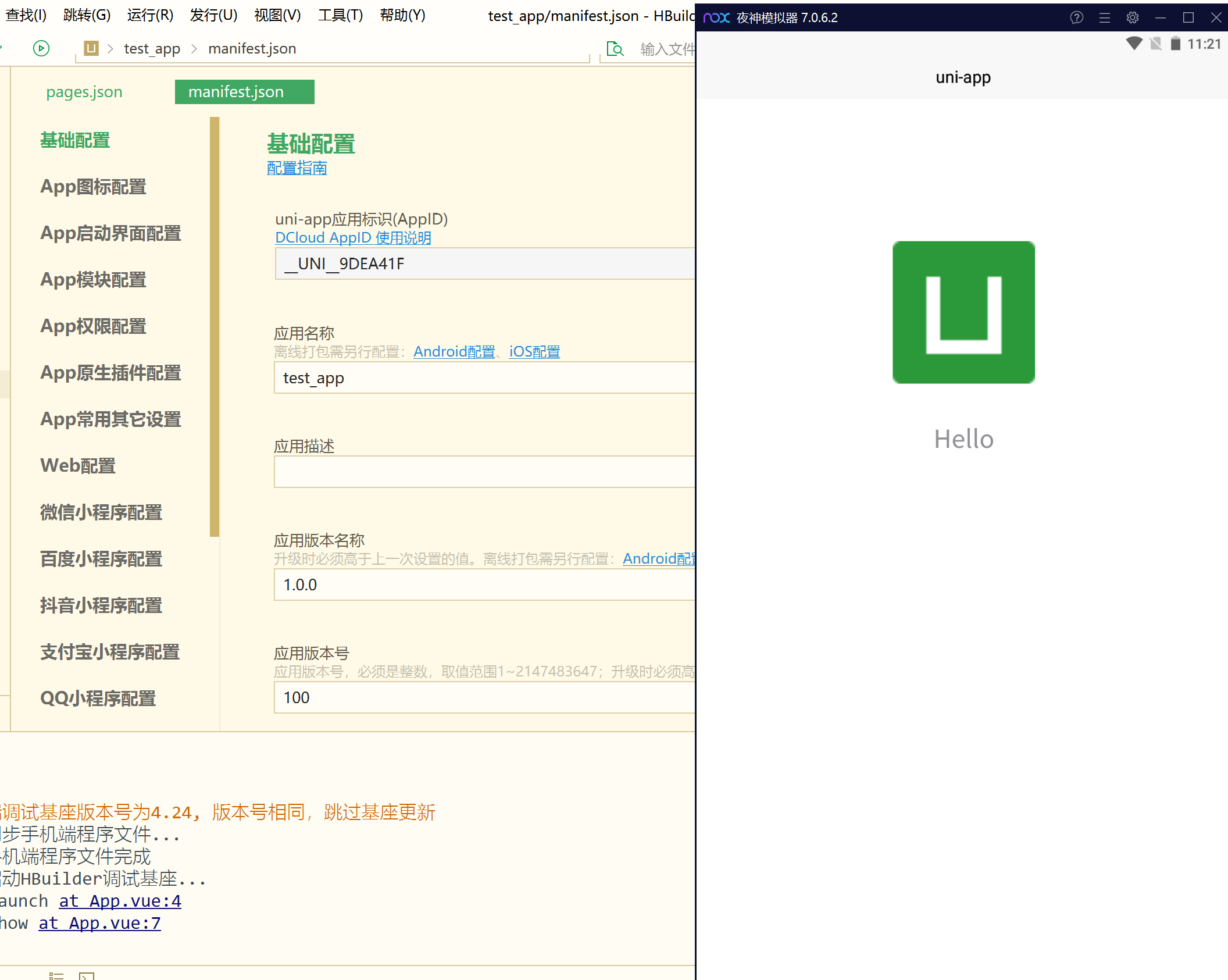The image size is (1228, 980).
Task: Open the 跳转(G) menu
Action: click(x=87, y=15)
